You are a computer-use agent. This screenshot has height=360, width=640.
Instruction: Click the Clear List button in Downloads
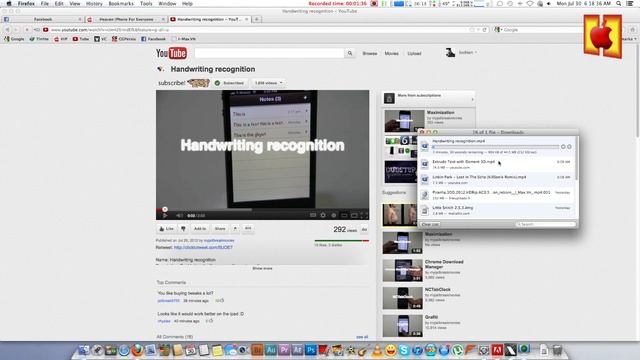click(x=430, y=224)
